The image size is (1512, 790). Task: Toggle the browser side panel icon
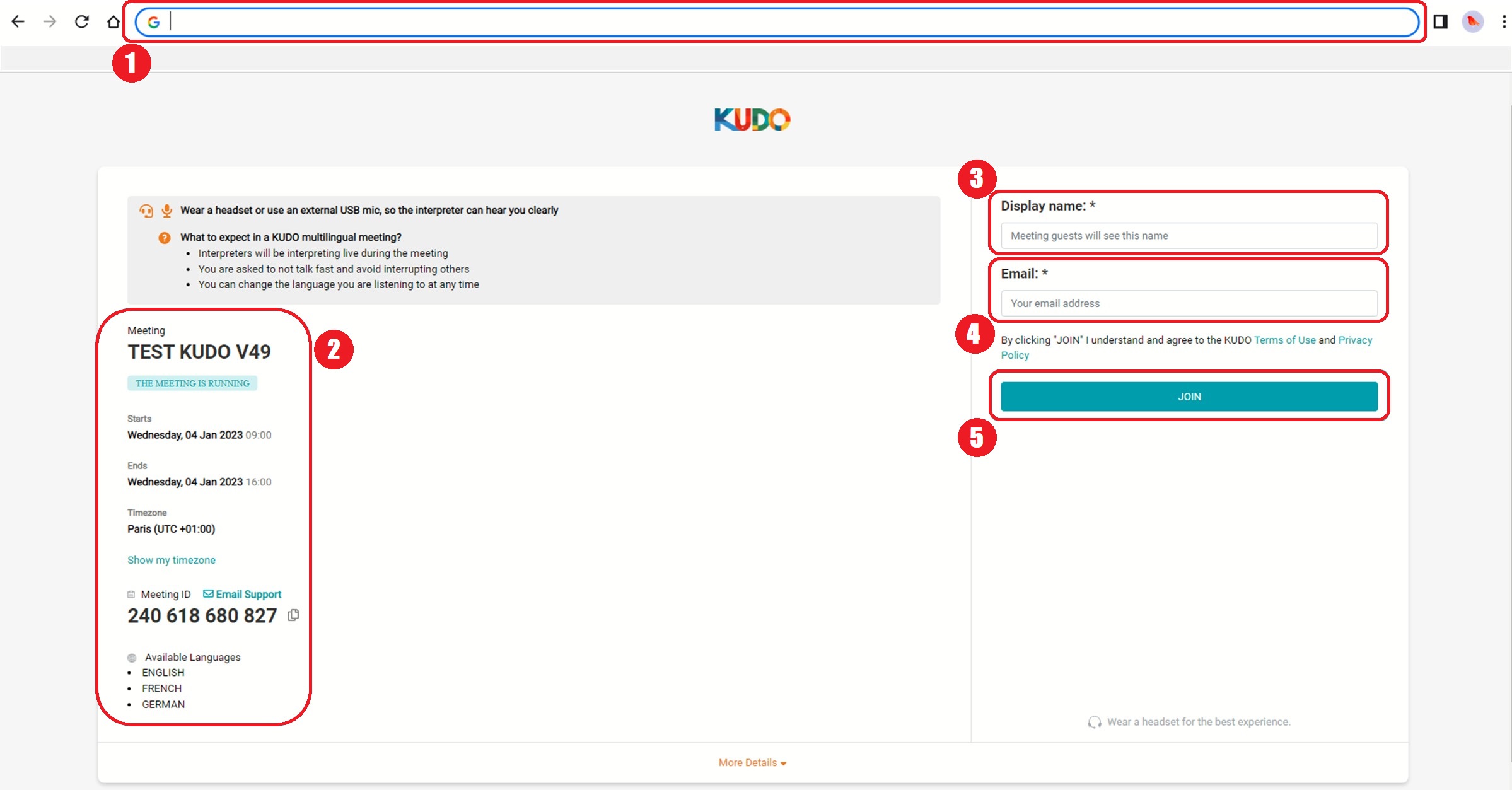[x=1441, y=22]
